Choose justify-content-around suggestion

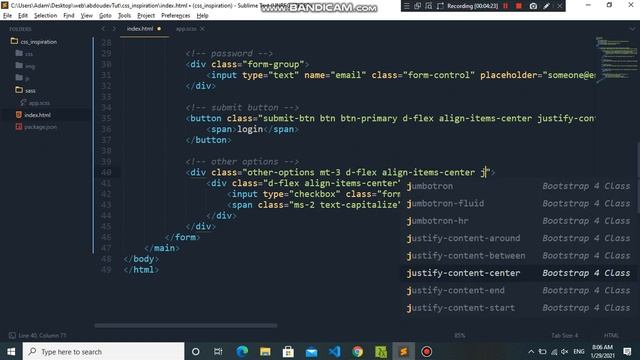(x=518, y=238)
